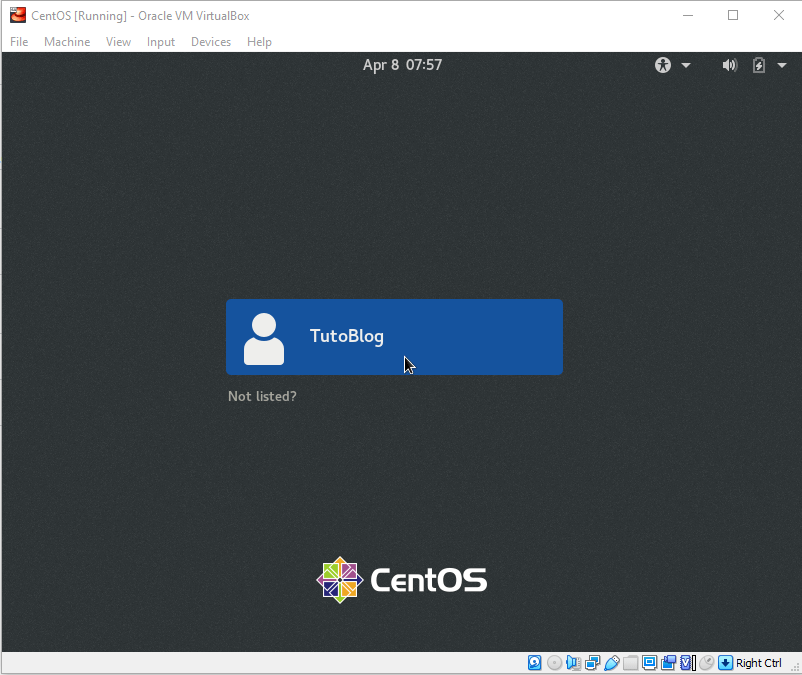Select the TutoBlog user account
This screenshot has width=802, height=675.
394,337
